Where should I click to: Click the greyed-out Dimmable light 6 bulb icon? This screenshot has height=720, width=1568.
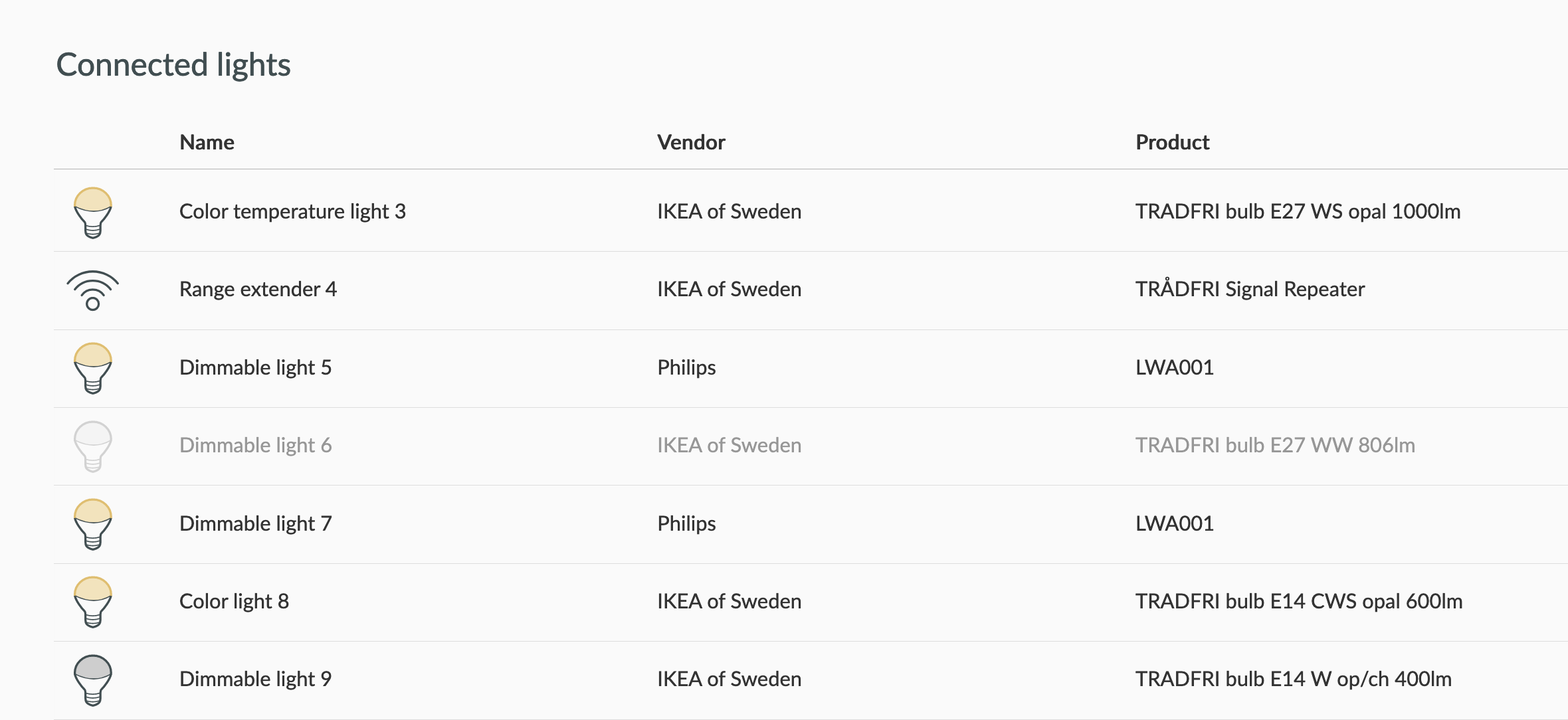(x=93, y=446)
